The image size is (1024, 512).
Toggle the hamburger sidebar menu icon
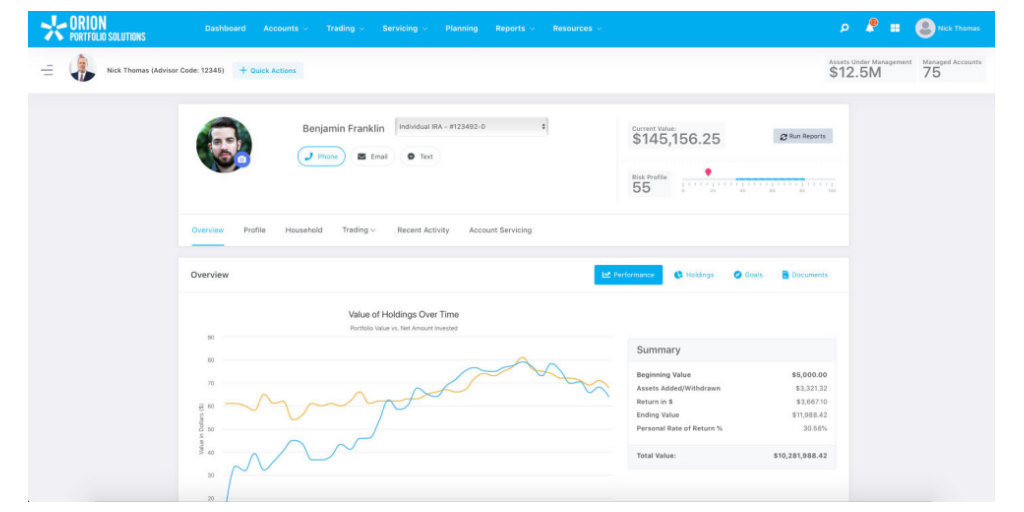point(47,70)
